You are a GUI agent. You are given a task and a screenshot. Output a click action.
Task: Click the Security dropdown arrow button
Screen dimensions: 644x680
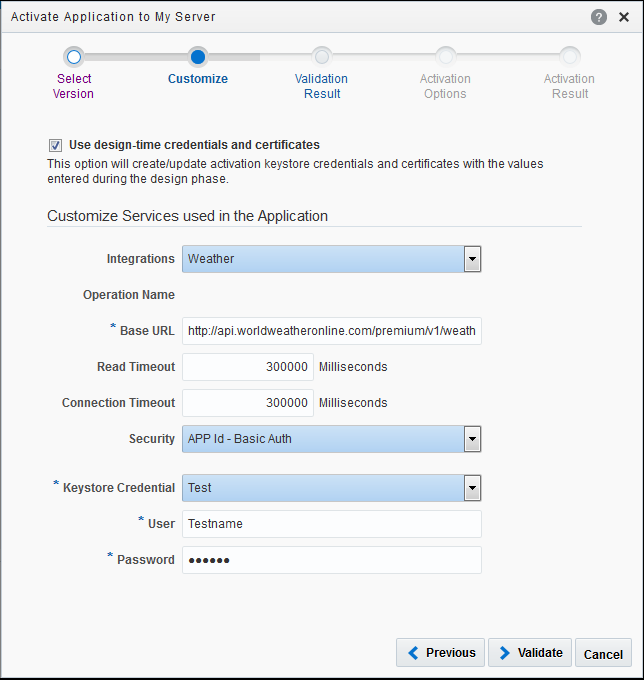472,439
